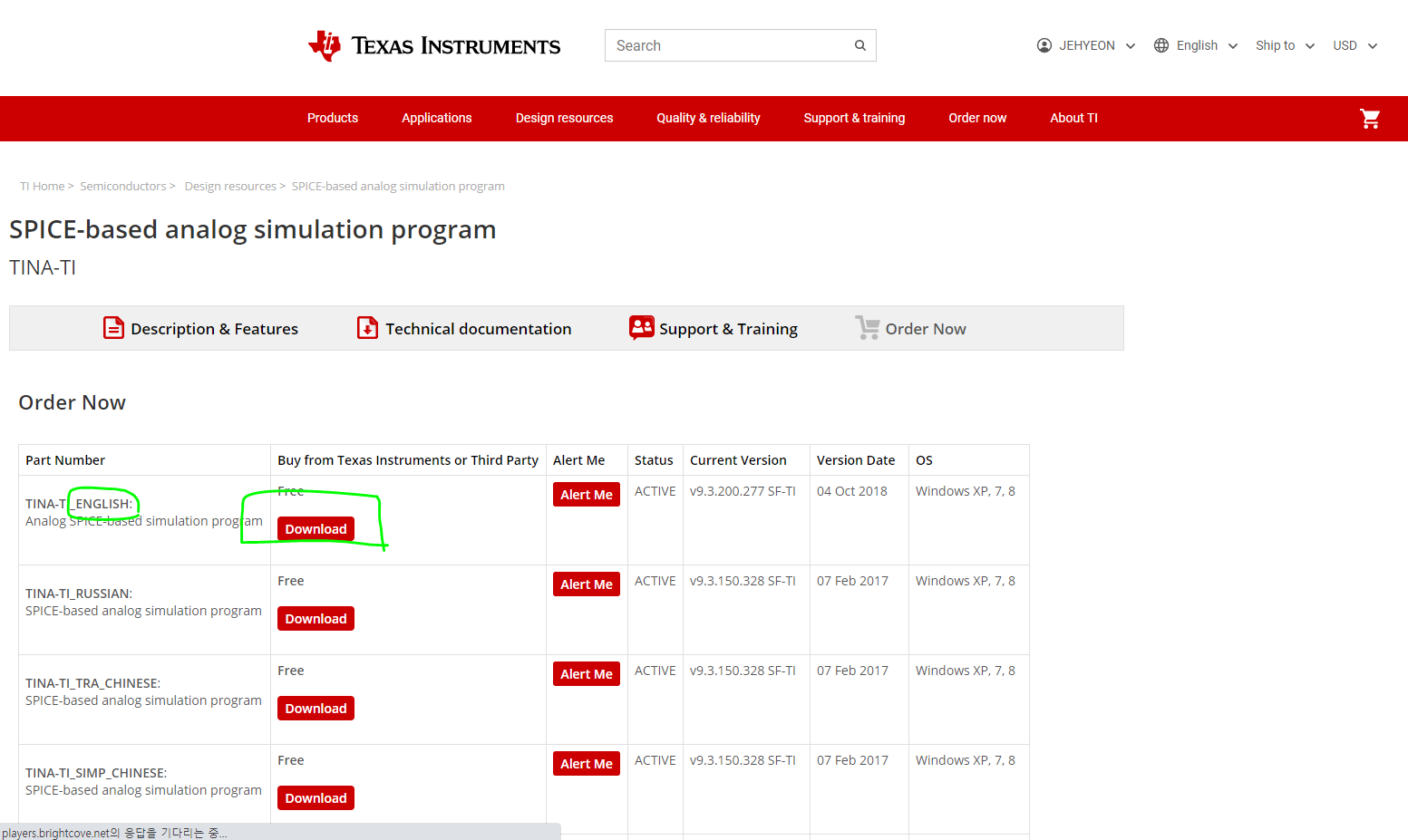1408x840 pixels.
Task: Click version v9.3.200.277 SF-TI cell
Action: (x=743, y=491)
